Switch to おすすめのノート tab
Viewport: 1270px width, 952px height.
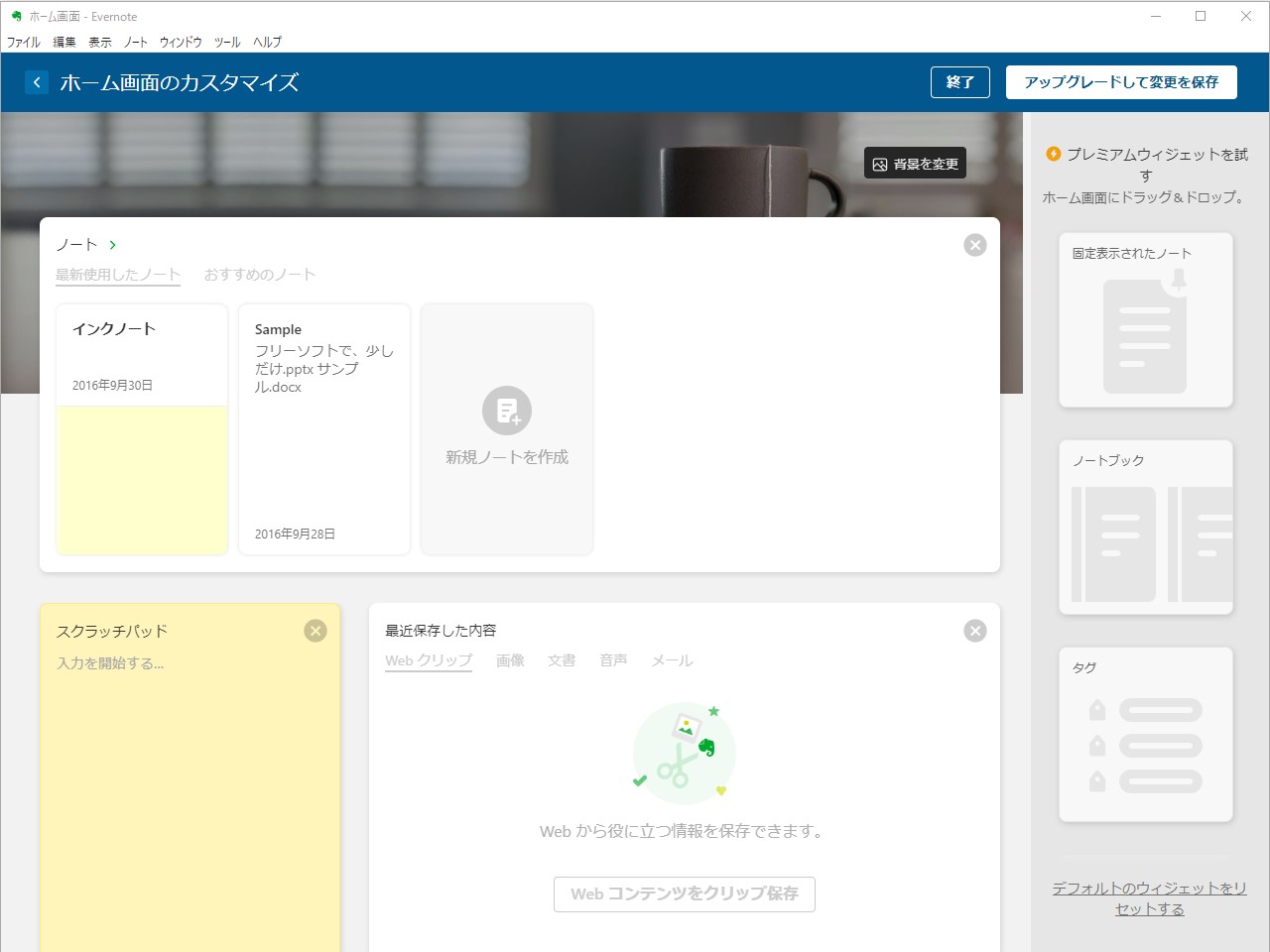pyautogui.click(x=260, y=275)
